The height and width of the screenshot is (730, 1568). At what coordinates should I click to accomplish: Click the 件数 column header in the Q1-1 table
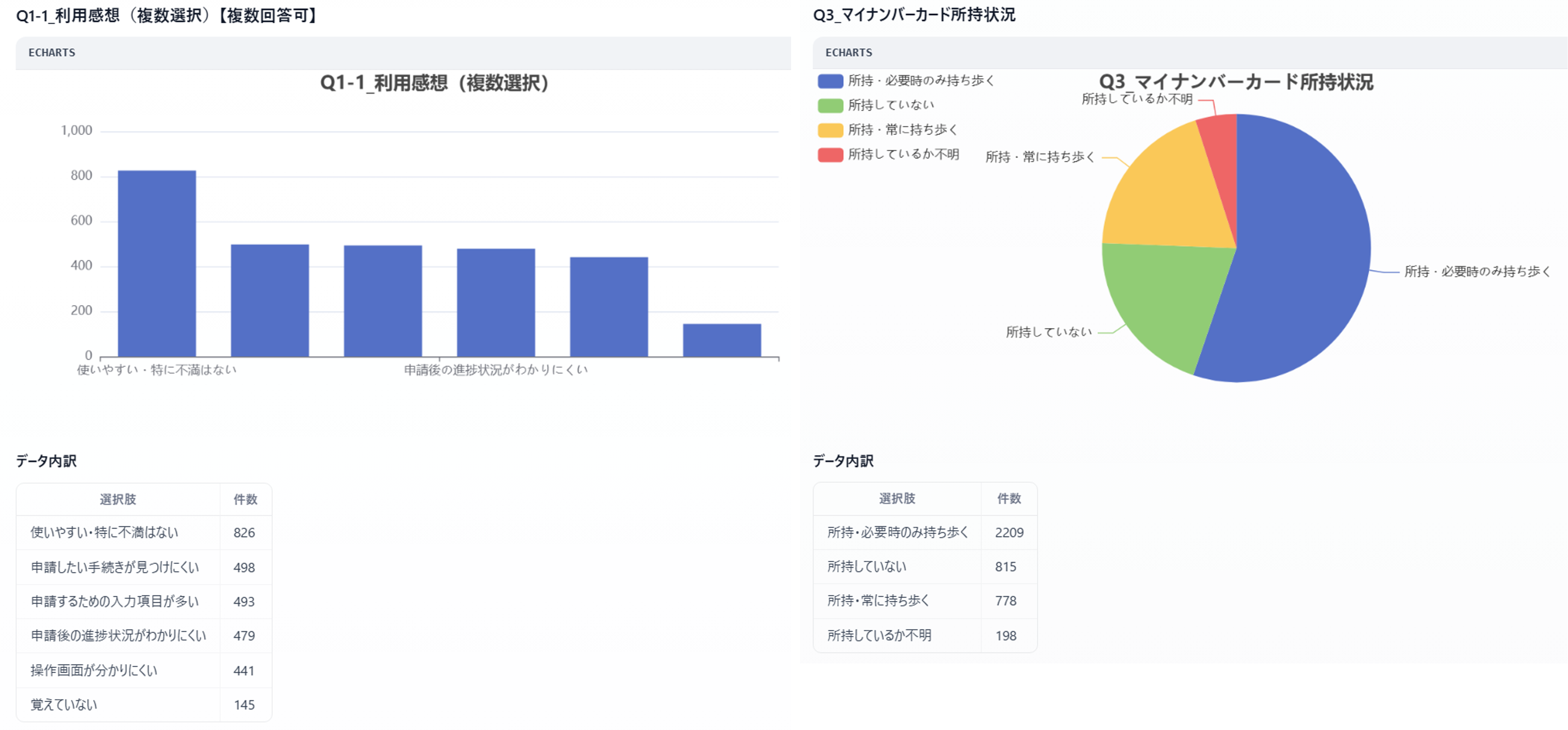pyautogui.click(x=246, y=499)
